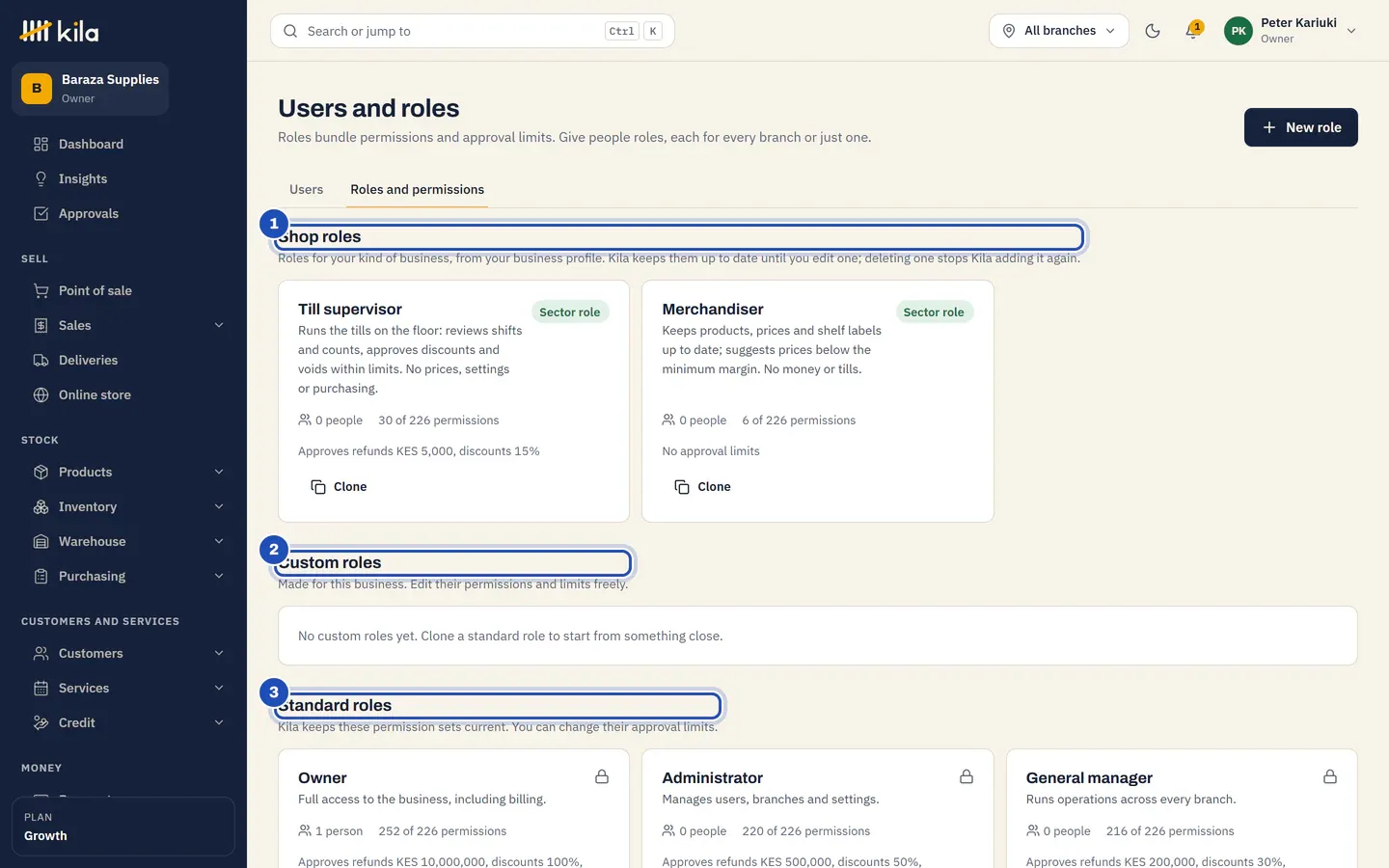Click the lock icon on General manager card
The width and height of the screenshot is (1389, 868).
(1330, 776)
